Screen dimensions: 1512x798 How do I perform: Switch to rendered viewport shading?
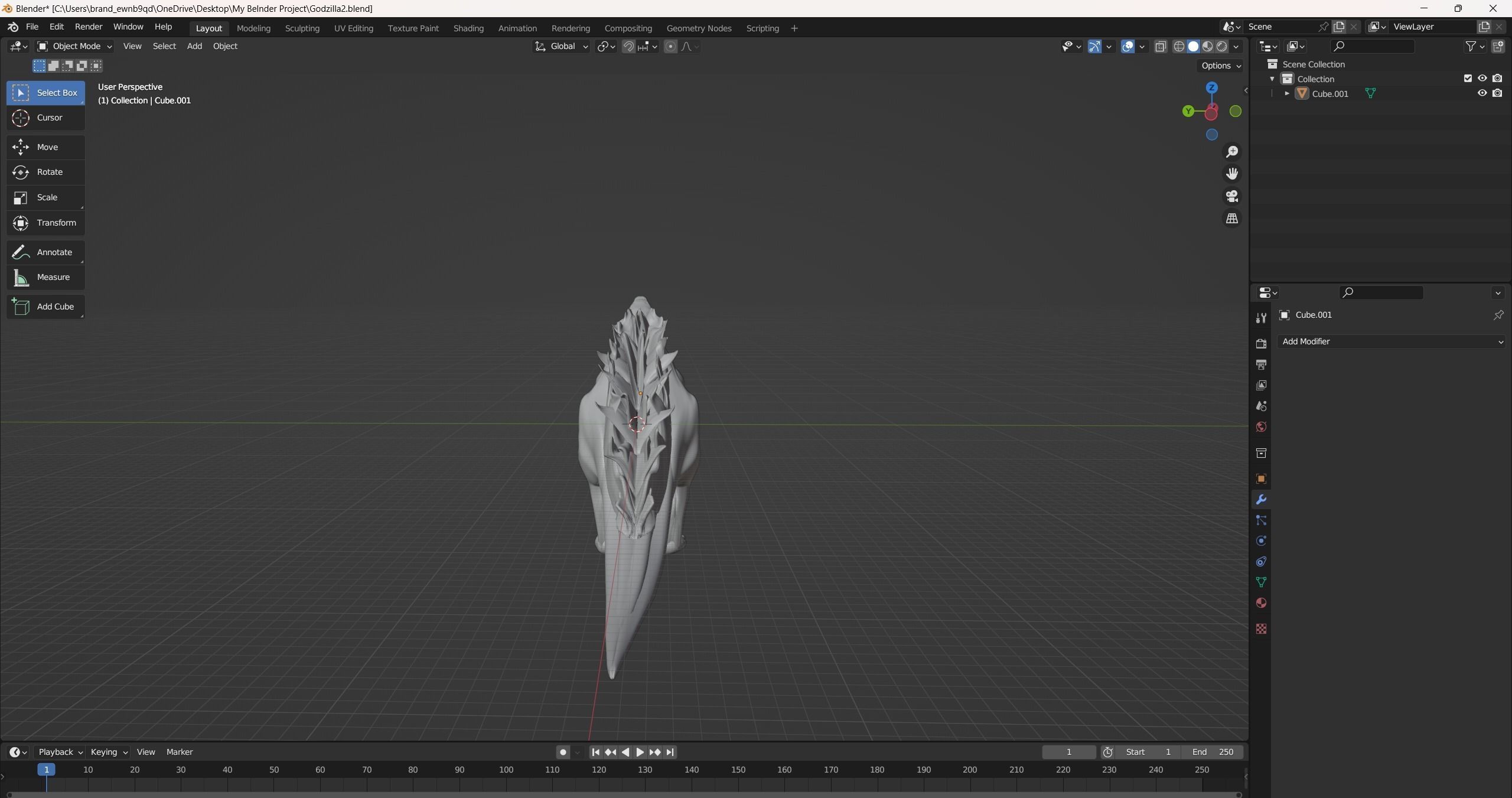point(1221,46)
